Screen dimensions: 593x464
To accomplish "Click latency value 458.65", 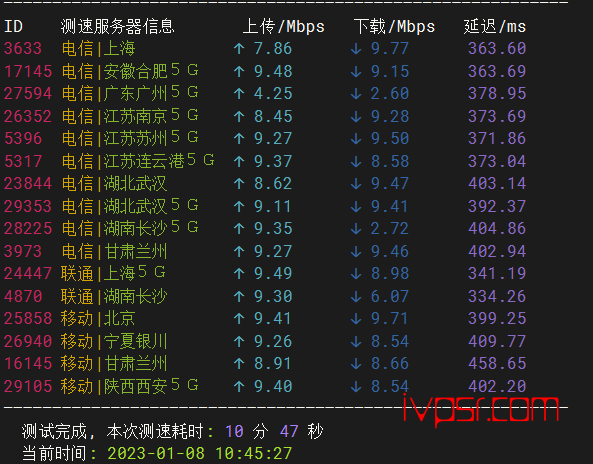I will pos(497,363).
